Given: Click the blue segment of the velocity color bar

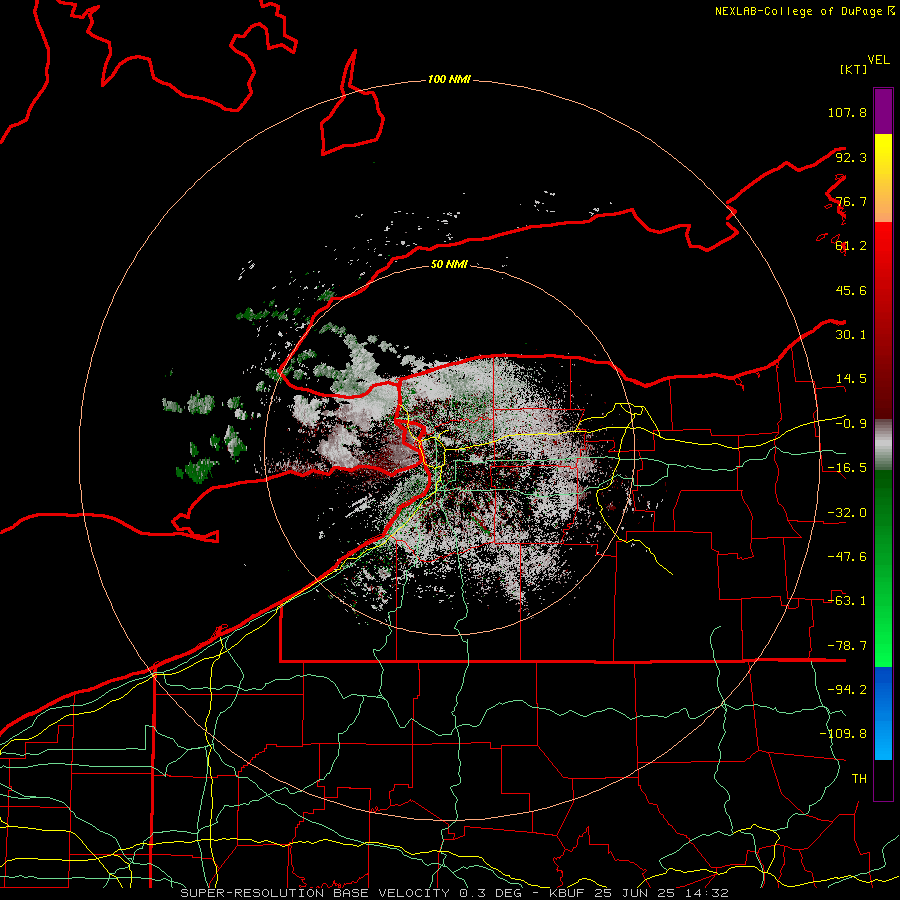Looking at the screenshot, I should click(883, 713).
